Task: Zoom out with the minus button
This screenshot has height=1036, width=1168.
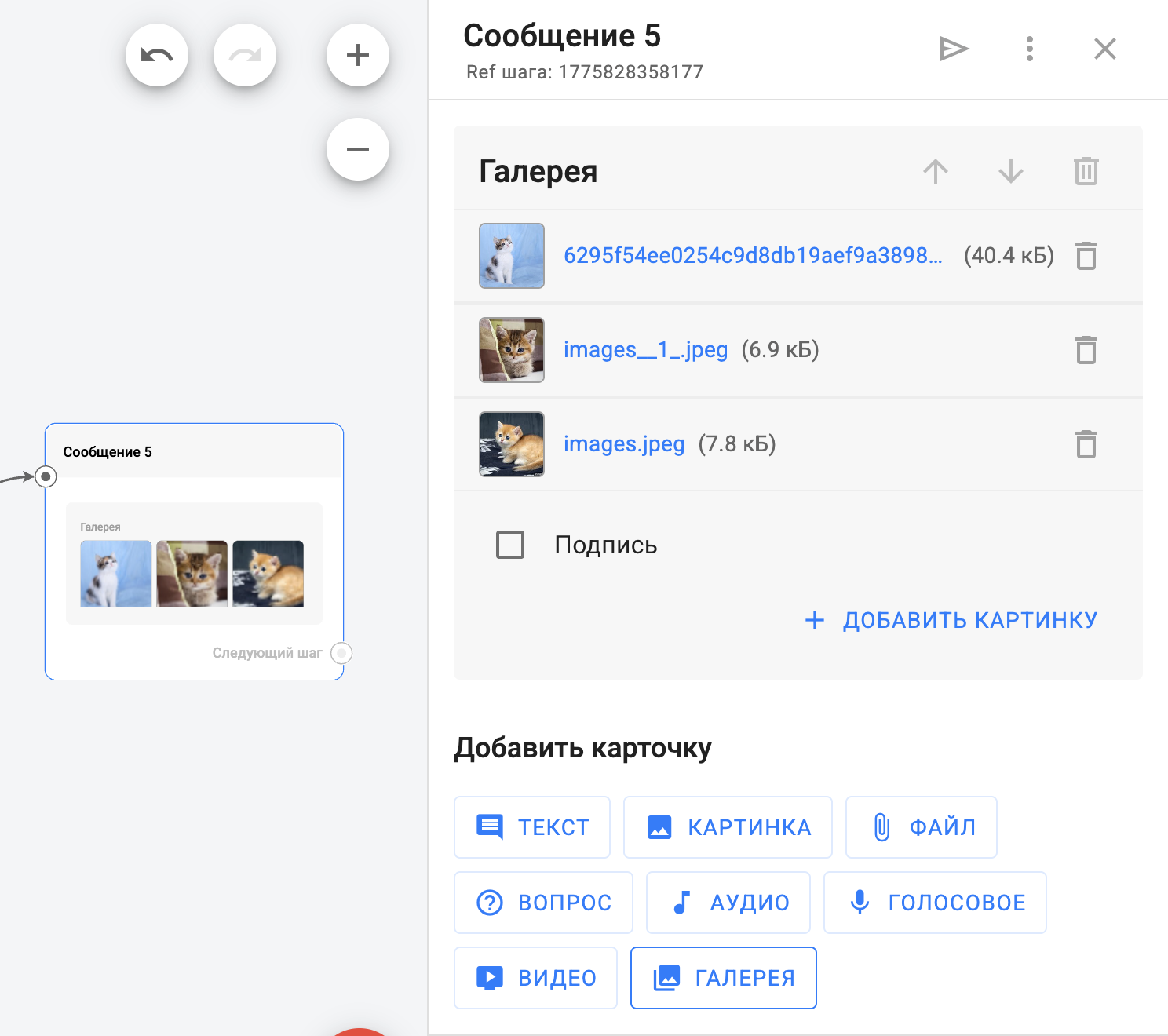Action: (358, 149)
